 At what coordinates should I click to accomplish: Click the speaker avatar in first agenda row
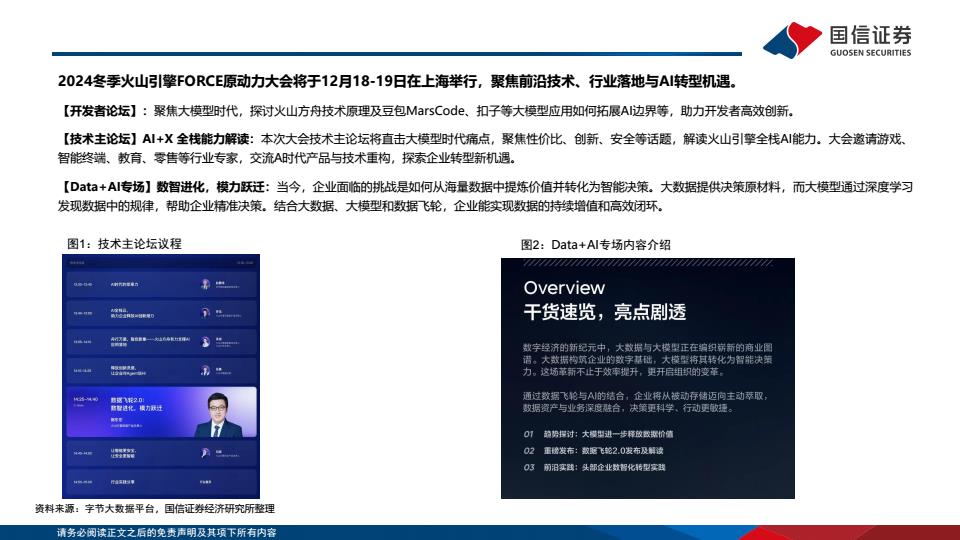point(206,284)
